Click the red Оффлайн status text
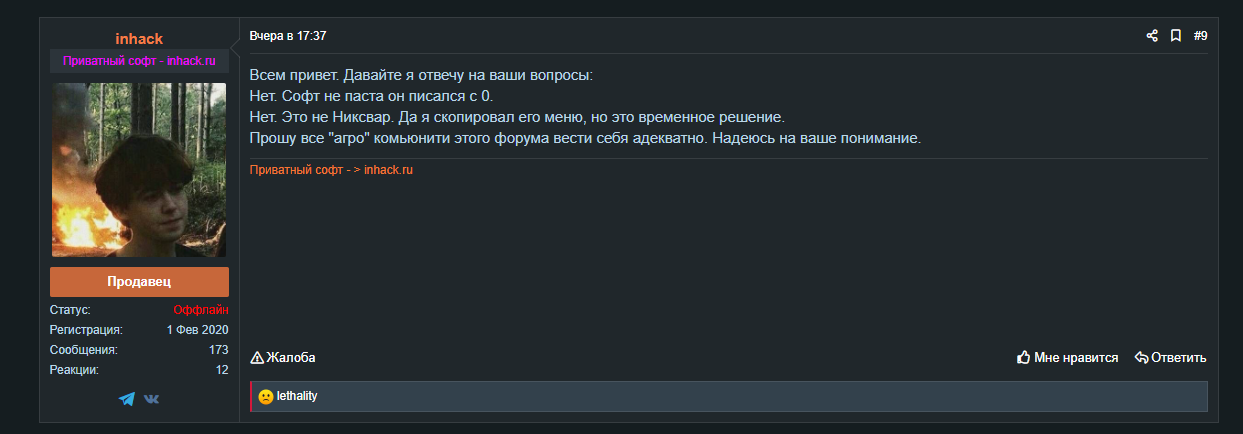 [x=201, y=310]
